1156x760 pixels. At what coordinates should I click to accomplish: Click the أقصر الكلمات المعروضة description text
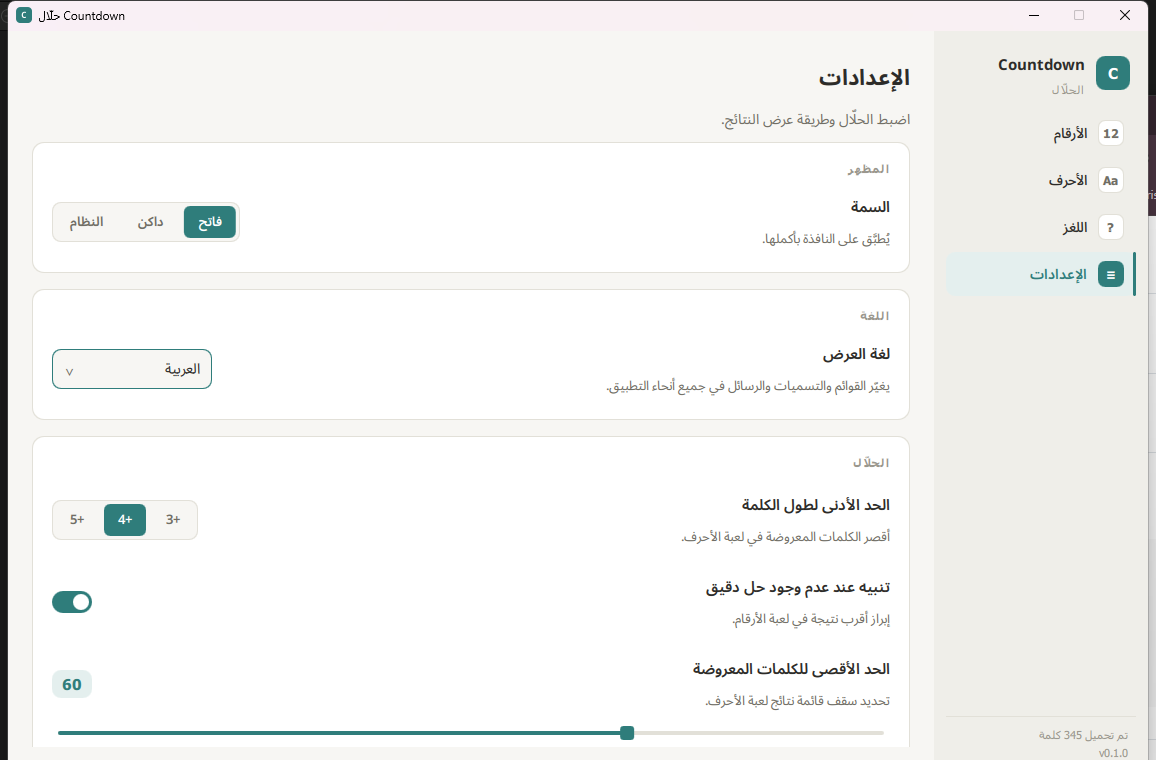tap(785, 537)
